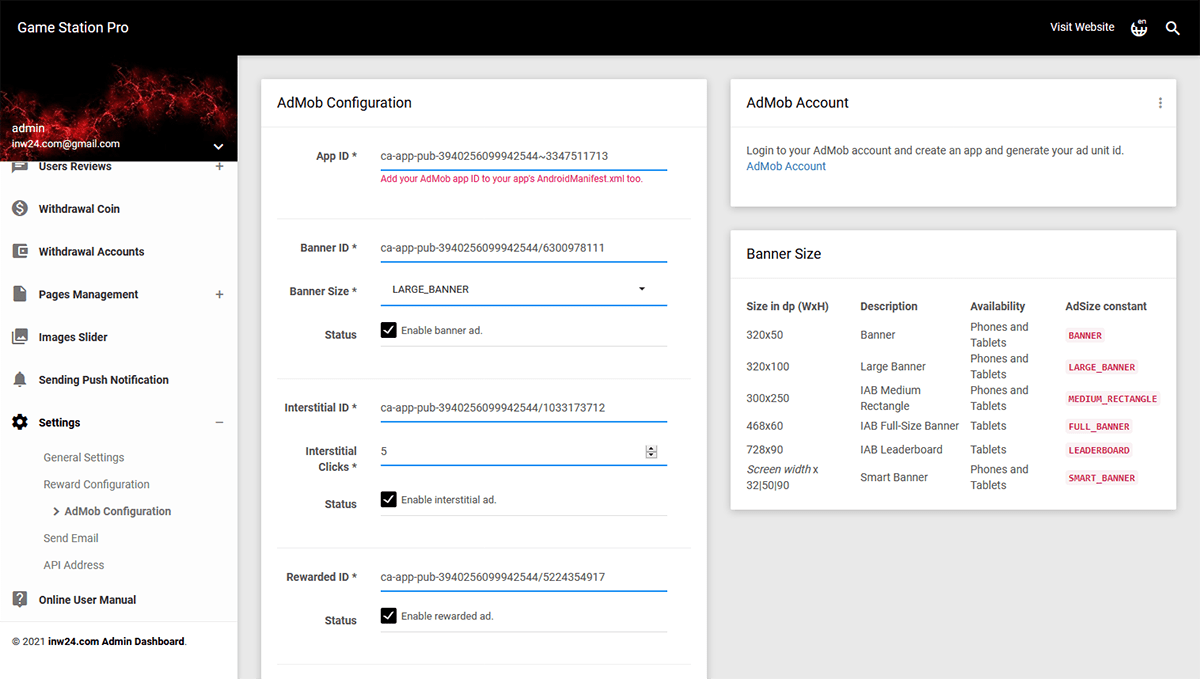Open the language globe icon
This screenshot has width=1200, height=679.
pos(1139,28)
